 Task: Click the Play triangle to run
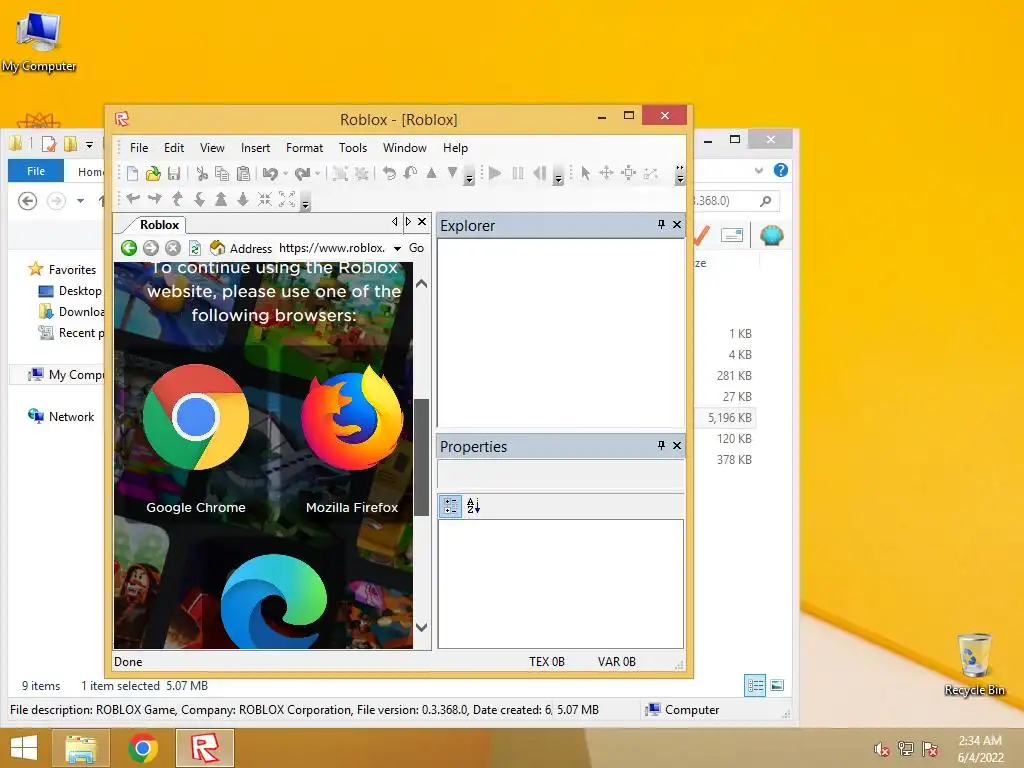495,174
